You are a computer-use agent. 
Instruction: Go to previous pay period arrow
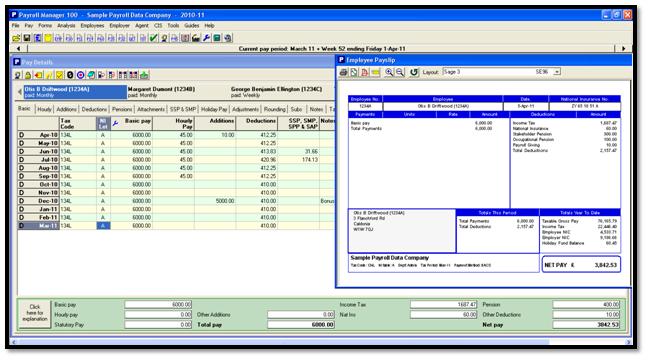(x=18, y=48)
